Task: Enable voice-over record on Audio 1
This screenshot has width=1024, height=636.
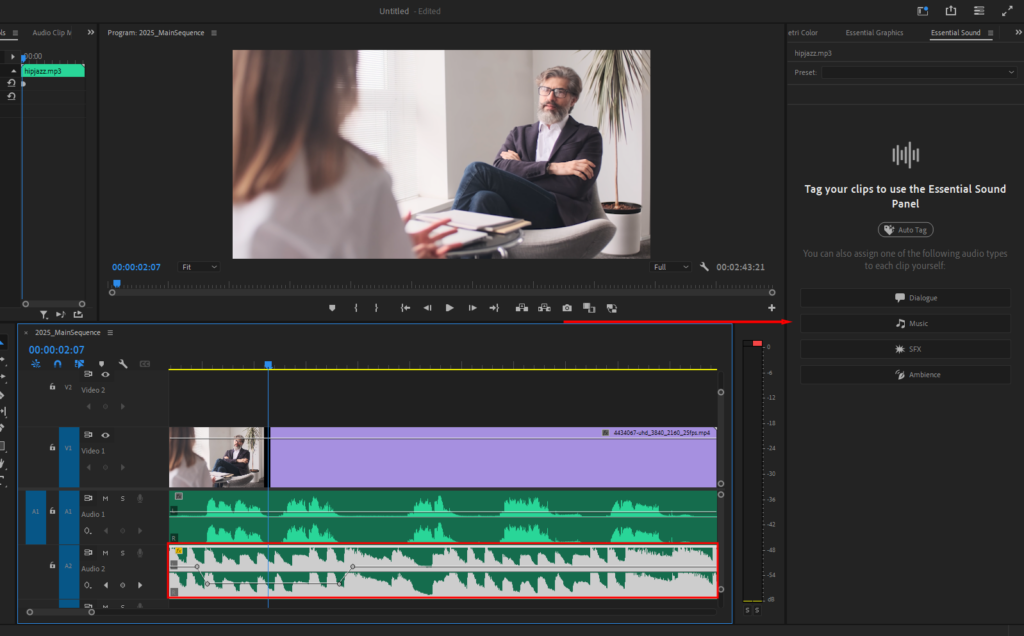Action: click(x=140, y=498)
